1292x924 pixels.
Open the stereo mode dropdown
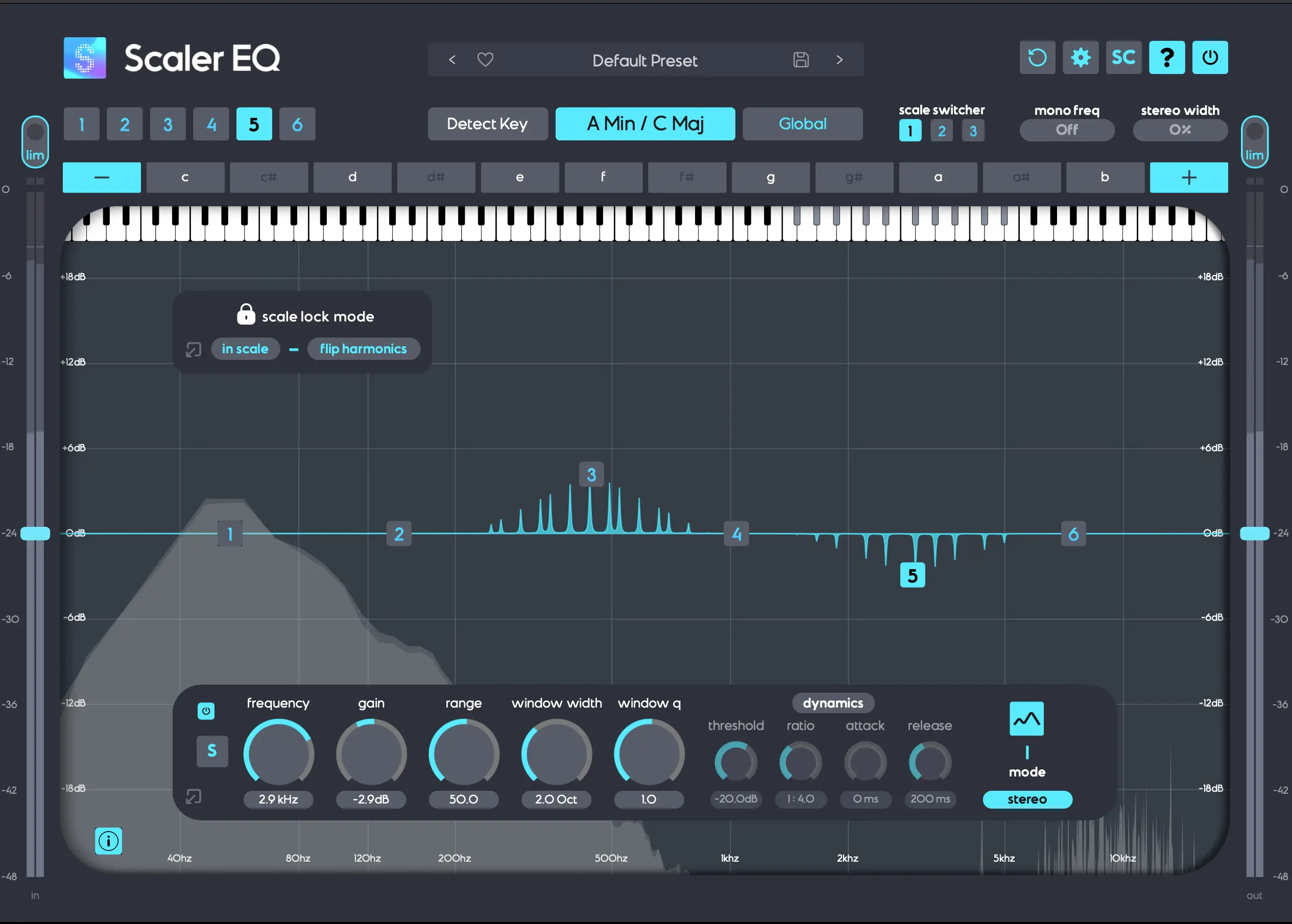[1027, 799]
